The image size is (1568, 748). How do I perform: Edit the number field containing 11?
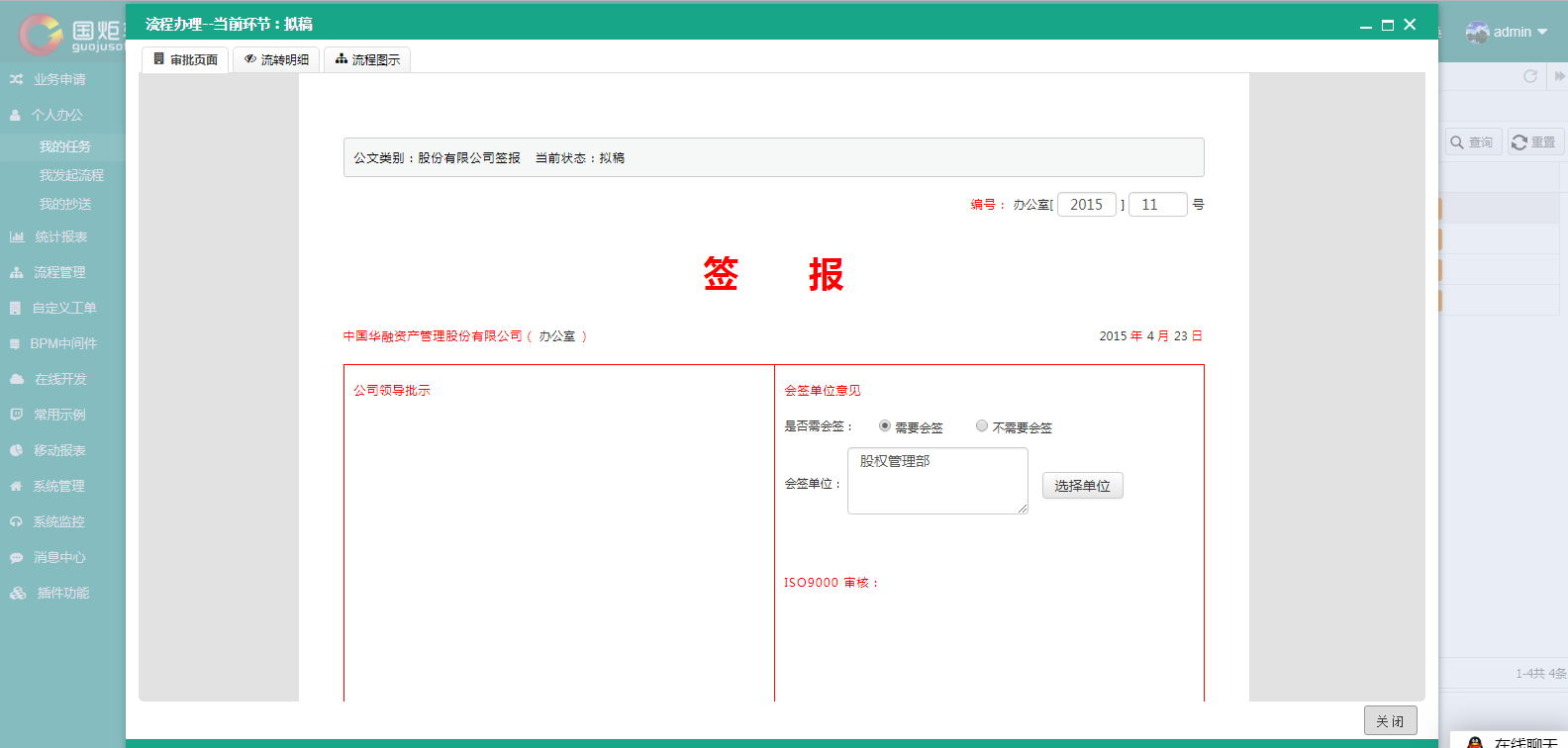tap(1158, 204)
